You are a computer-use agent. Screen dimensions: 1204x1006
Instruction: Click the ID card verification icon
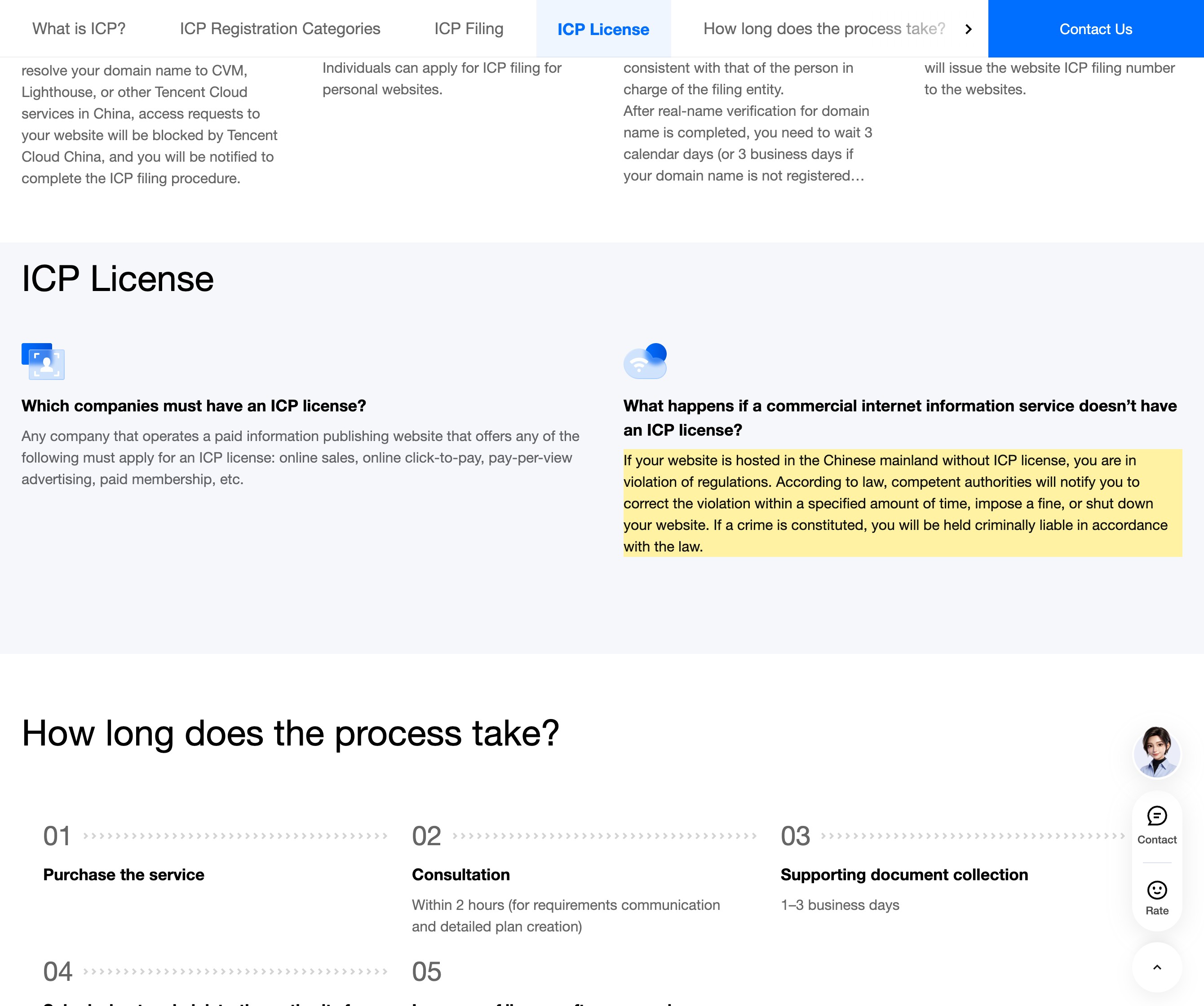[x=43, y=361]
